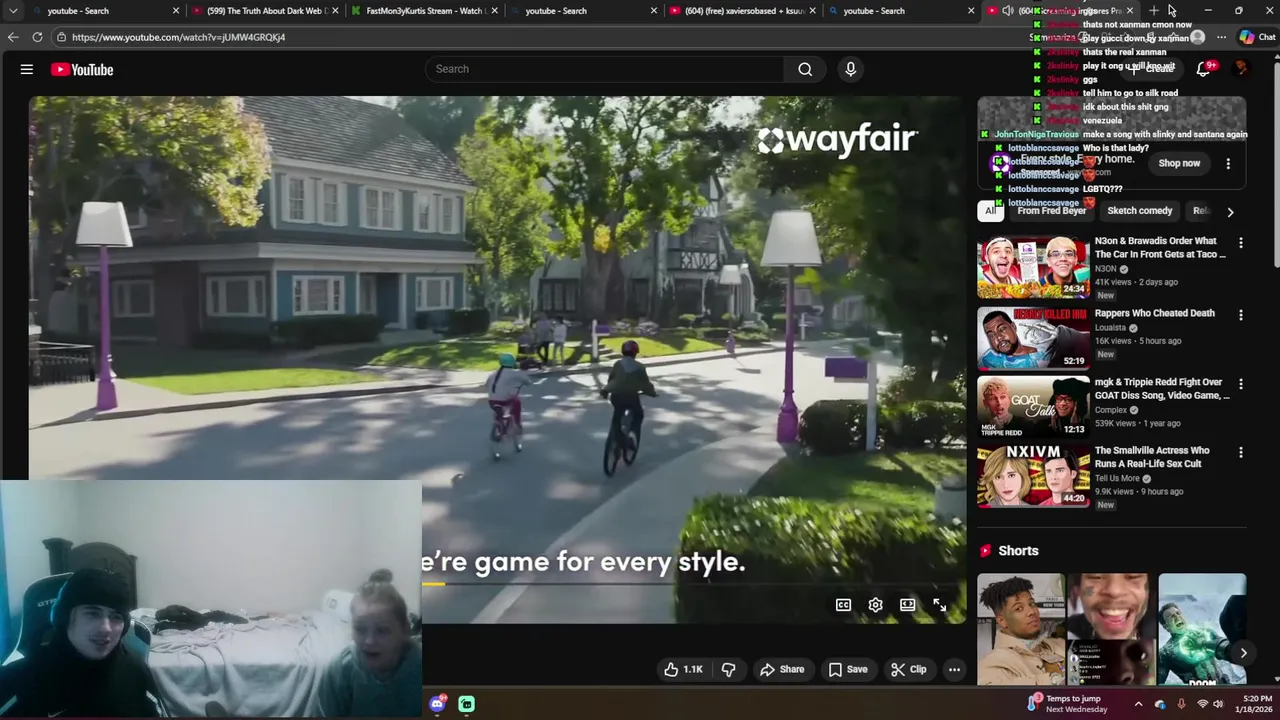The width and height of the screenshot is (1280, 720).
Task: Open Wi-Fi settings in system tray
Action: [x=1203, y=704]
